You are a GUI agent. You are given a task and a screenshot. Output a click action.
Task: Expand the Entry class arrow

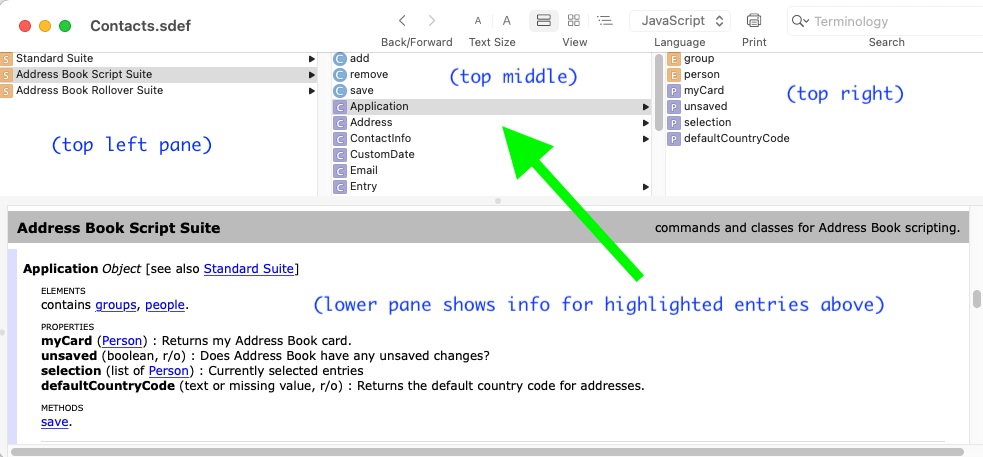[x=645, y=186]
